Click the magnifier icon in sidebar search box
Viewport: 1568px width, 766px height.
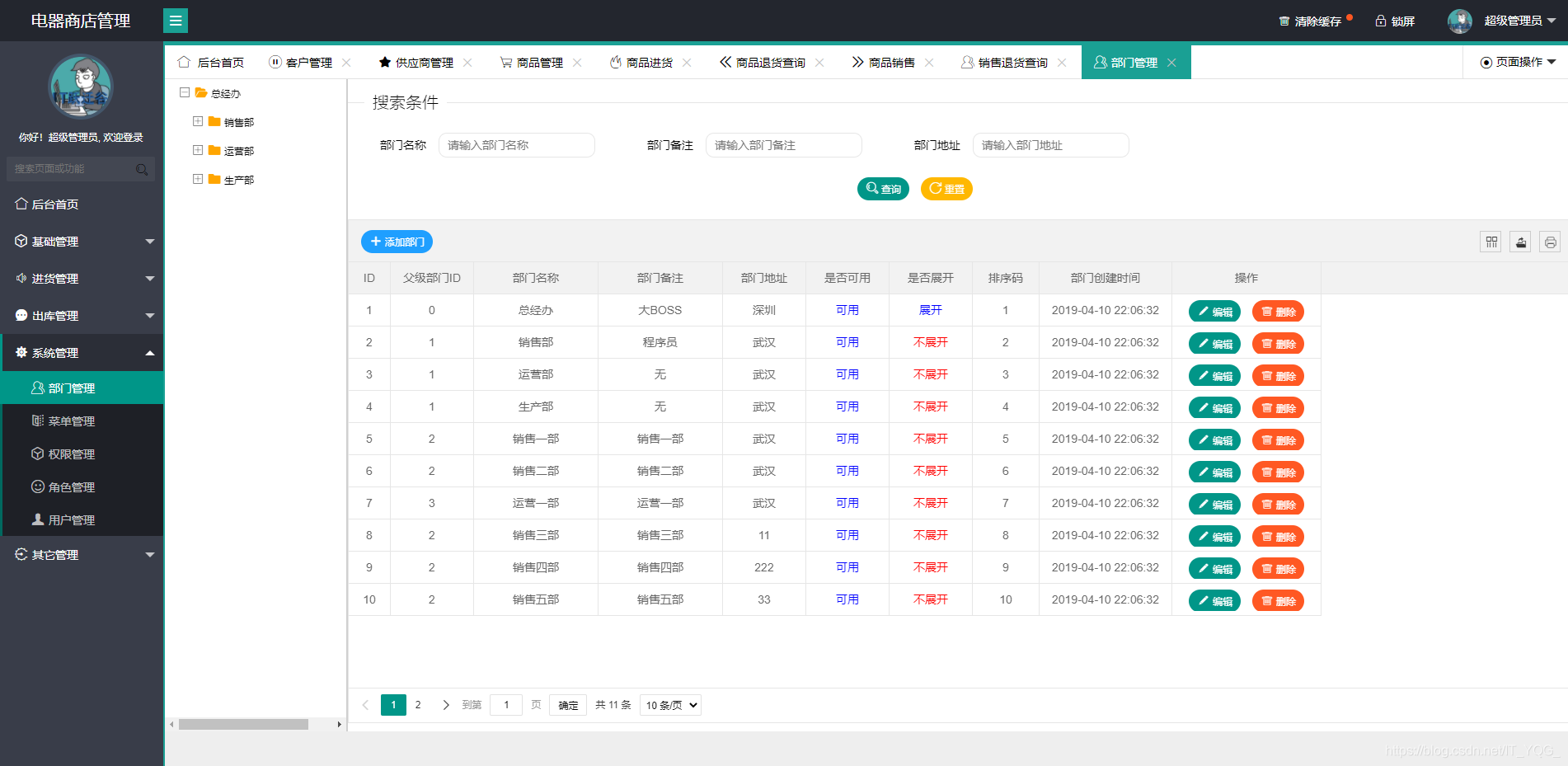click(x=142, y=168)
